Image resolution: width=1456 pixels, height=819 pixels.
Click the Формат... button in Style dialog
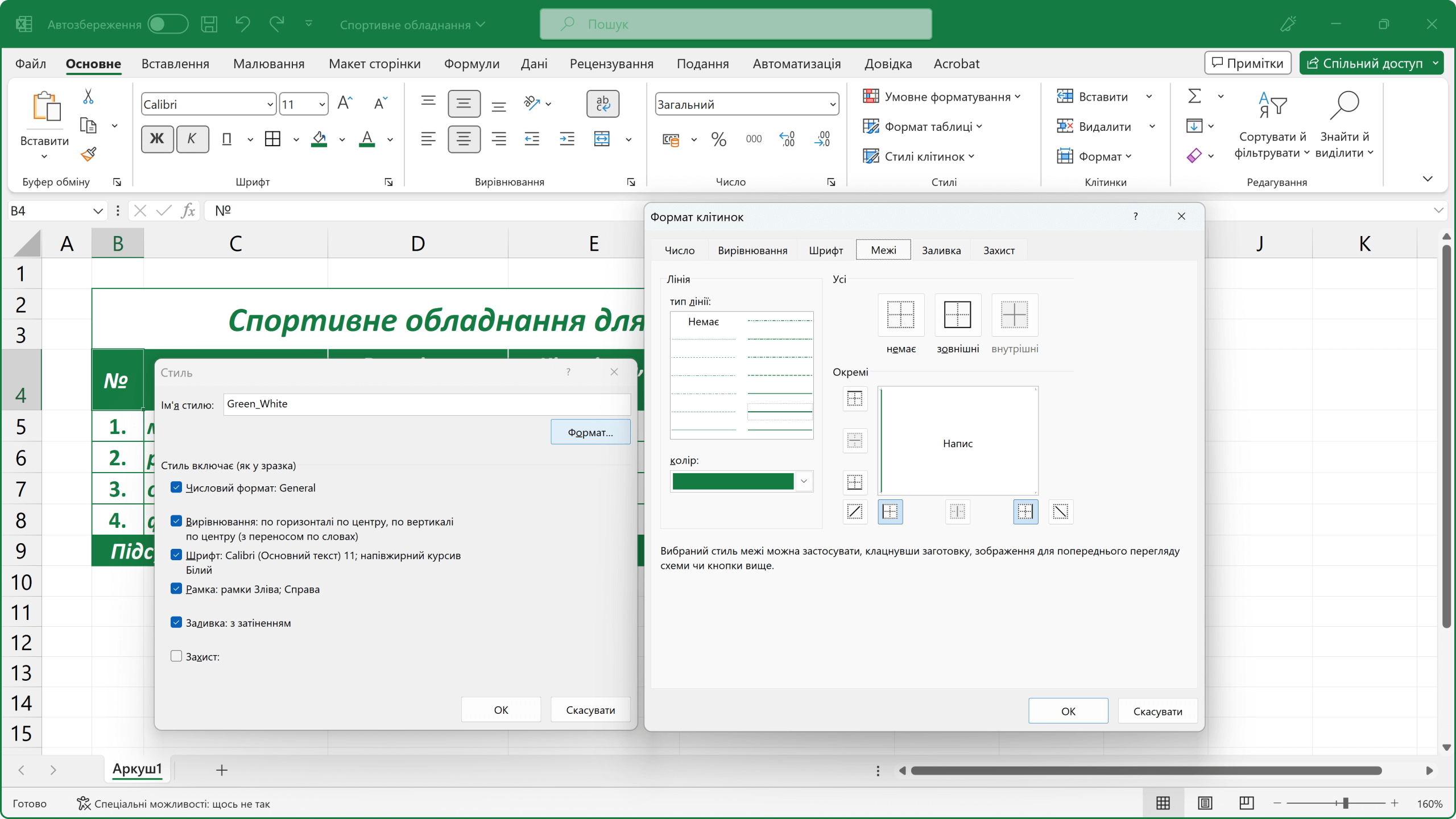click(590, 432)
